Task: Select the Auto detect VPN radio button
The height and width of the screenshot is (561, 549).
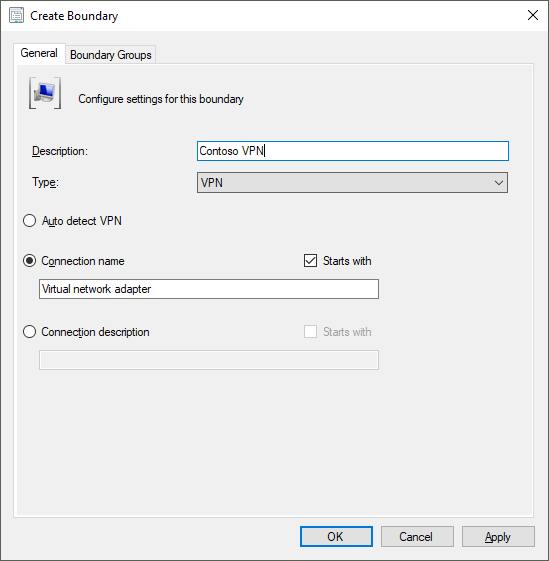Action: (29, 221)
